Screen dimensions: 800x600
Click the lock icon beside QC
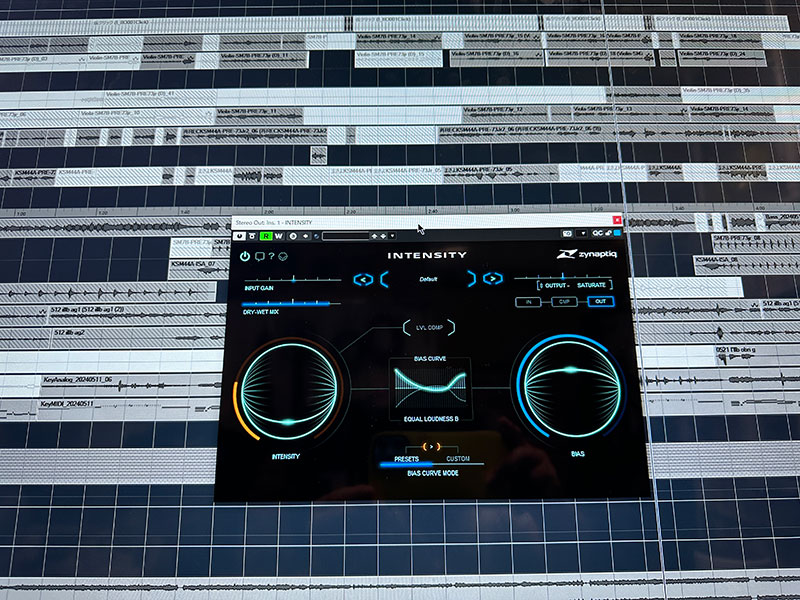(x=609, y=233)
